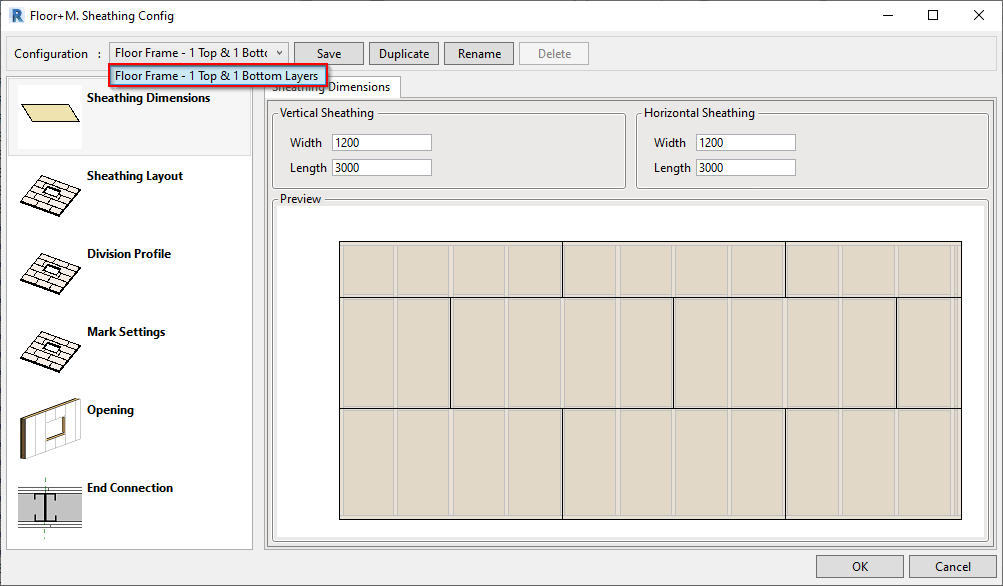The height and width of the screenshot is (586, 1003).
Task: Edit the Vertical Sheathing Width field
Action: coord(381,143)
